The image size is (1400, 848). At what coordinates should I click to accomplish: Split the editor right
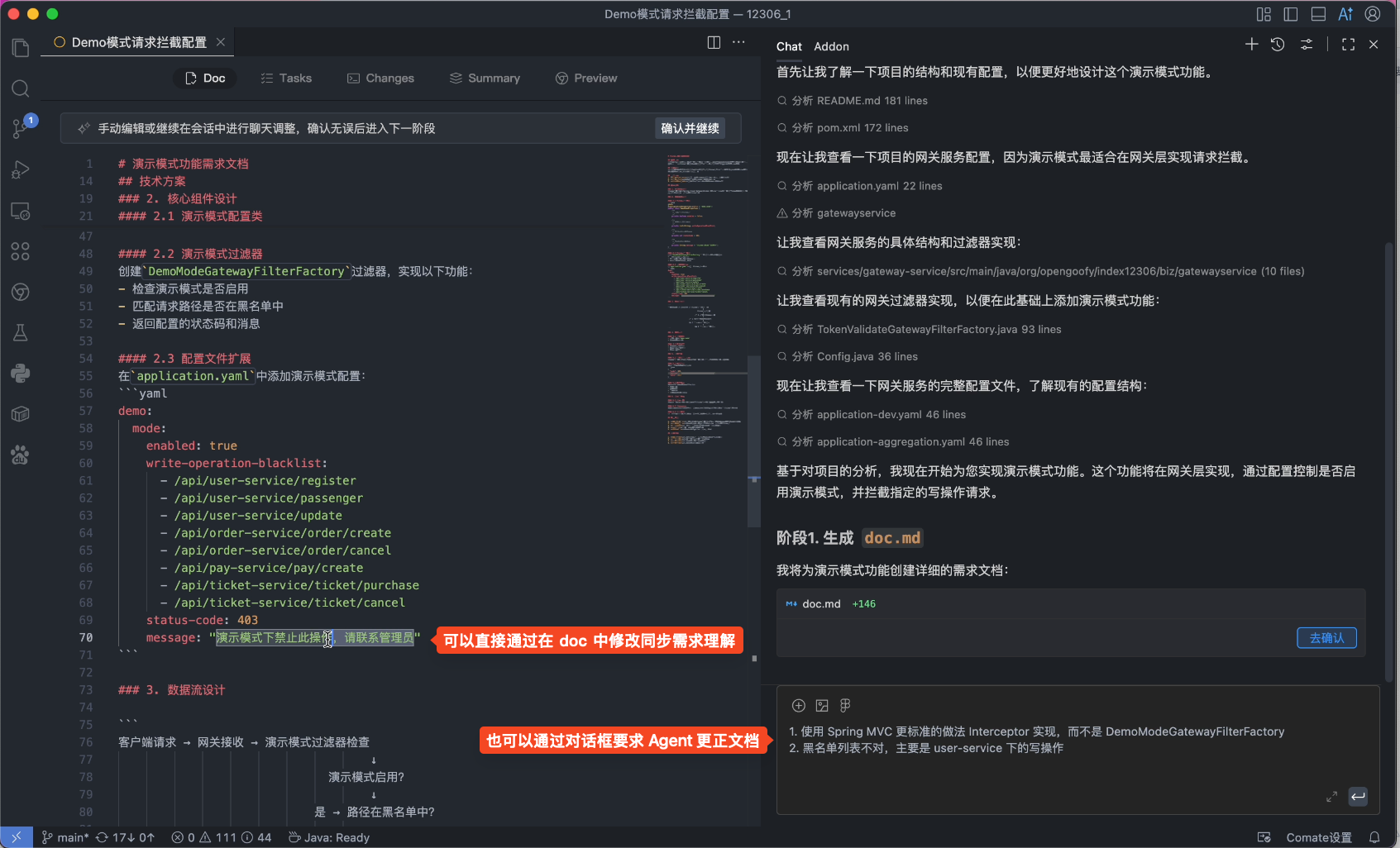tap(714, 42)
